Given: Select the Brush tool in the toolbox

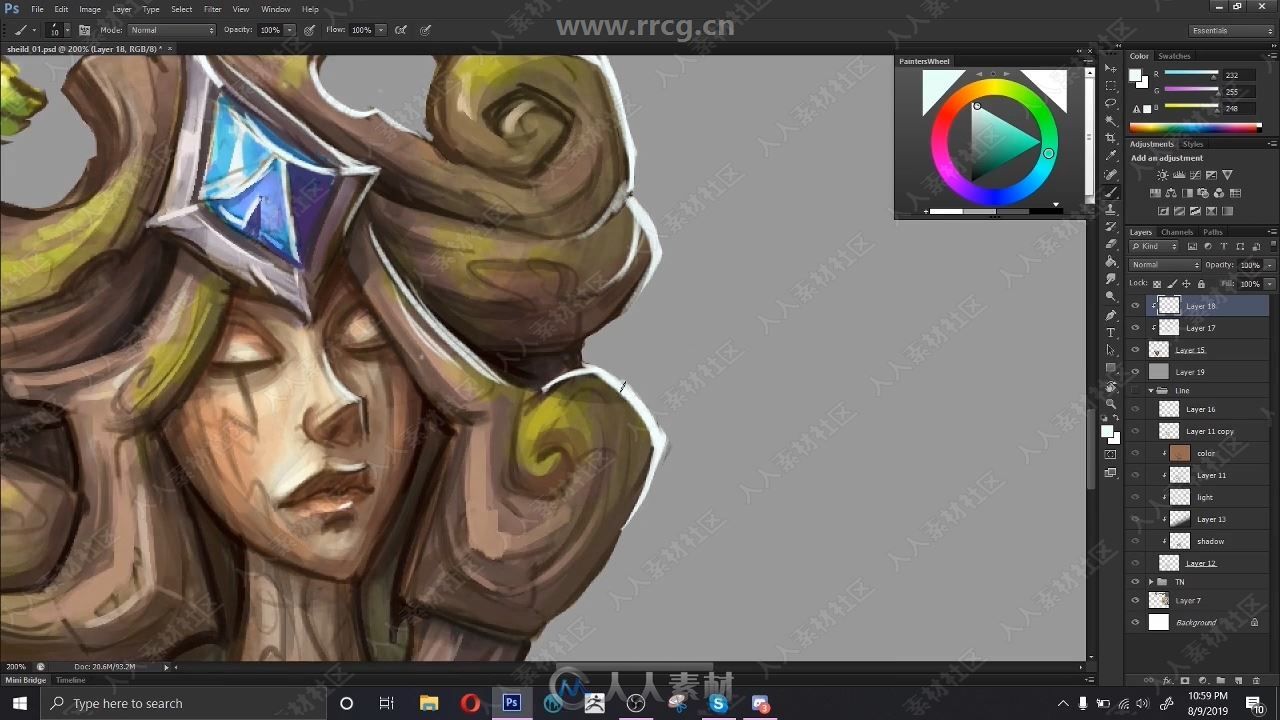Looking at the screenshot, I should coord(1111,191).
